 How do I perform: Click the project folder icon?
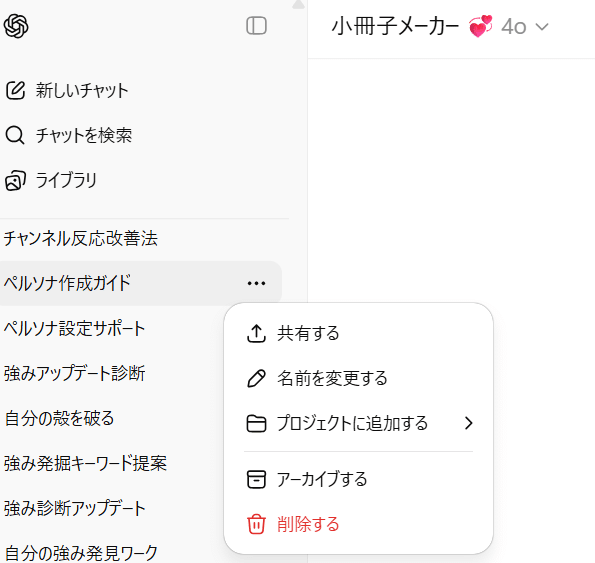(257, 423)
